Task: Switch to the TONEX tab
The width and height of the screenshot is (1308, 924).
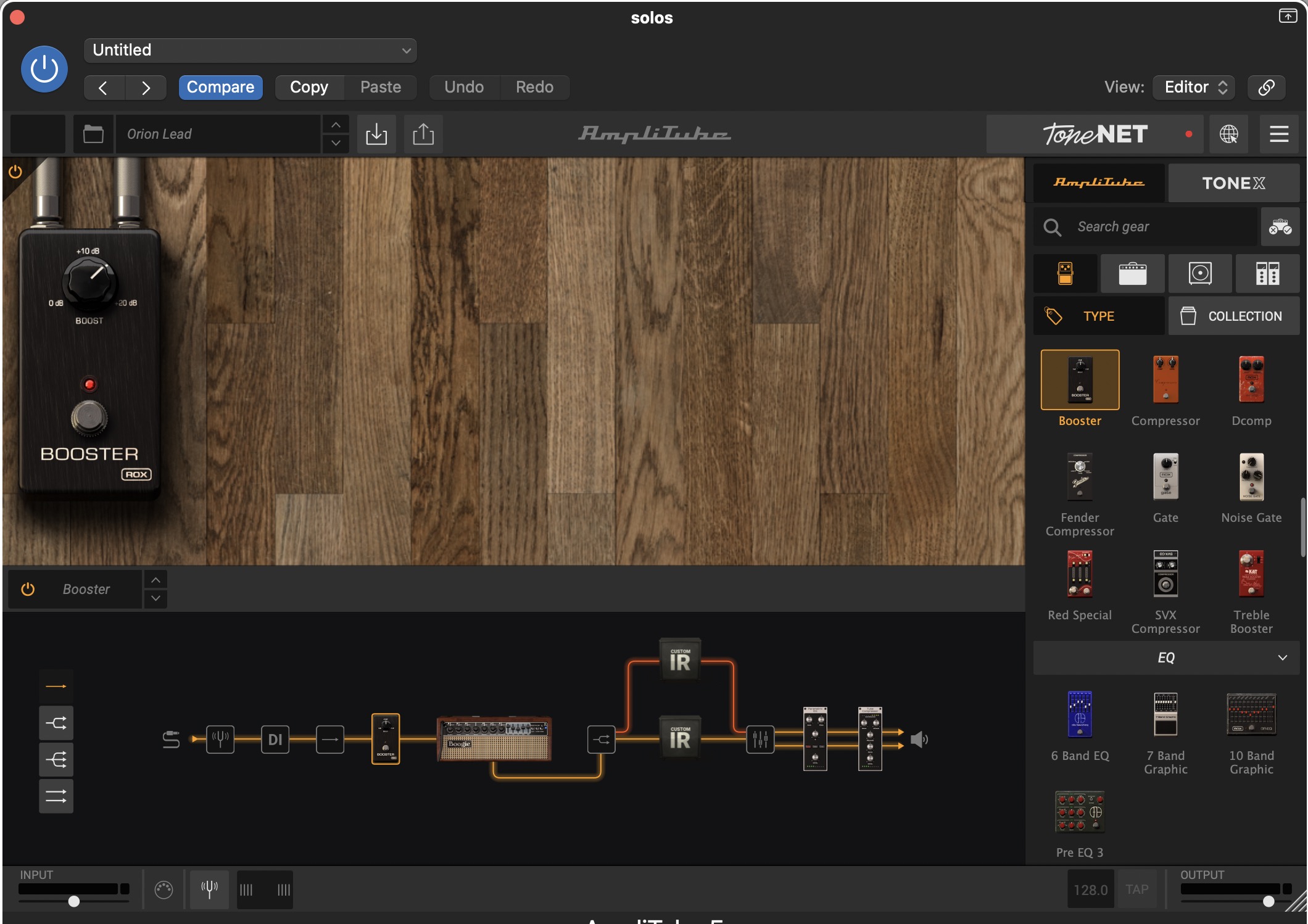Action: (1233, 183)
